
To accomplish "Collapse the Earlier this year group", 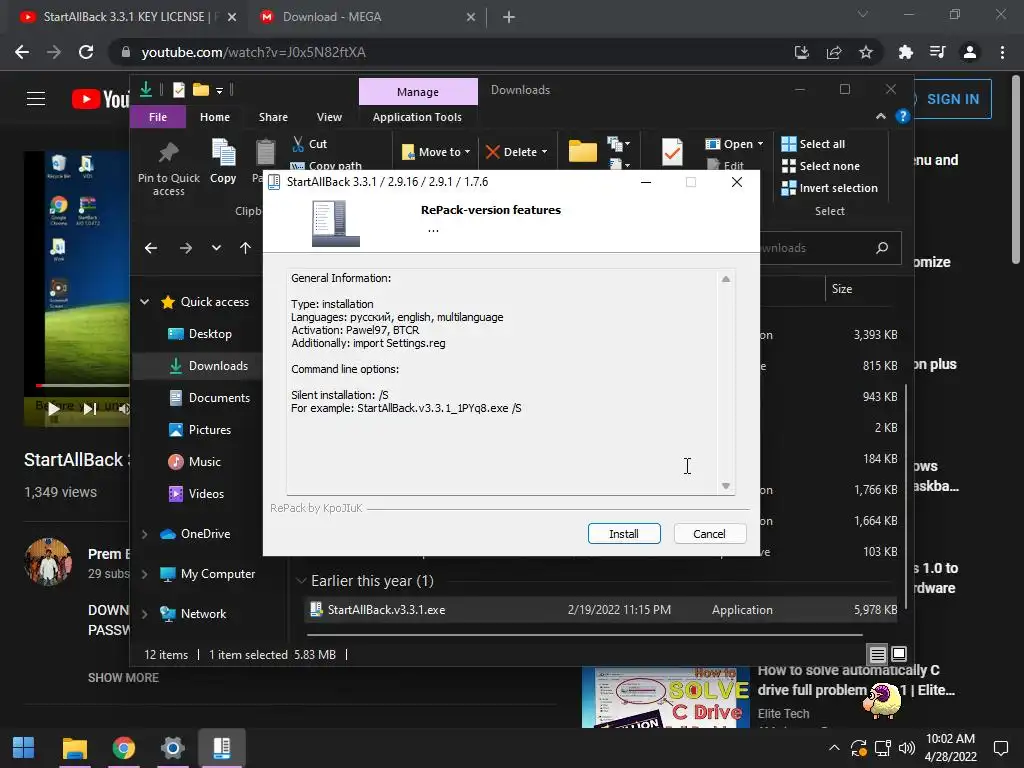I will 301,581.
